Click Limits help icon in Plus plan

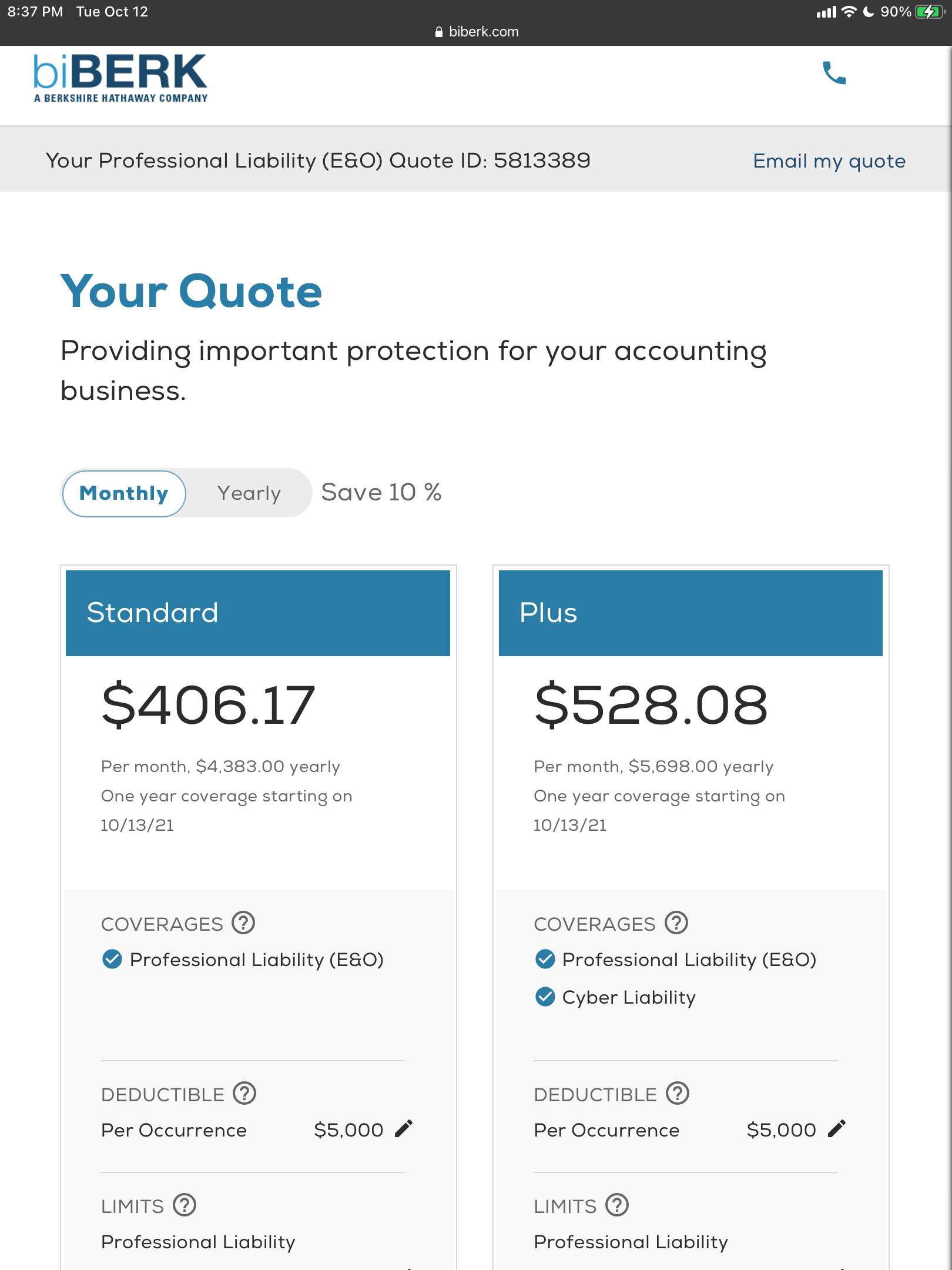point(617,1205)
